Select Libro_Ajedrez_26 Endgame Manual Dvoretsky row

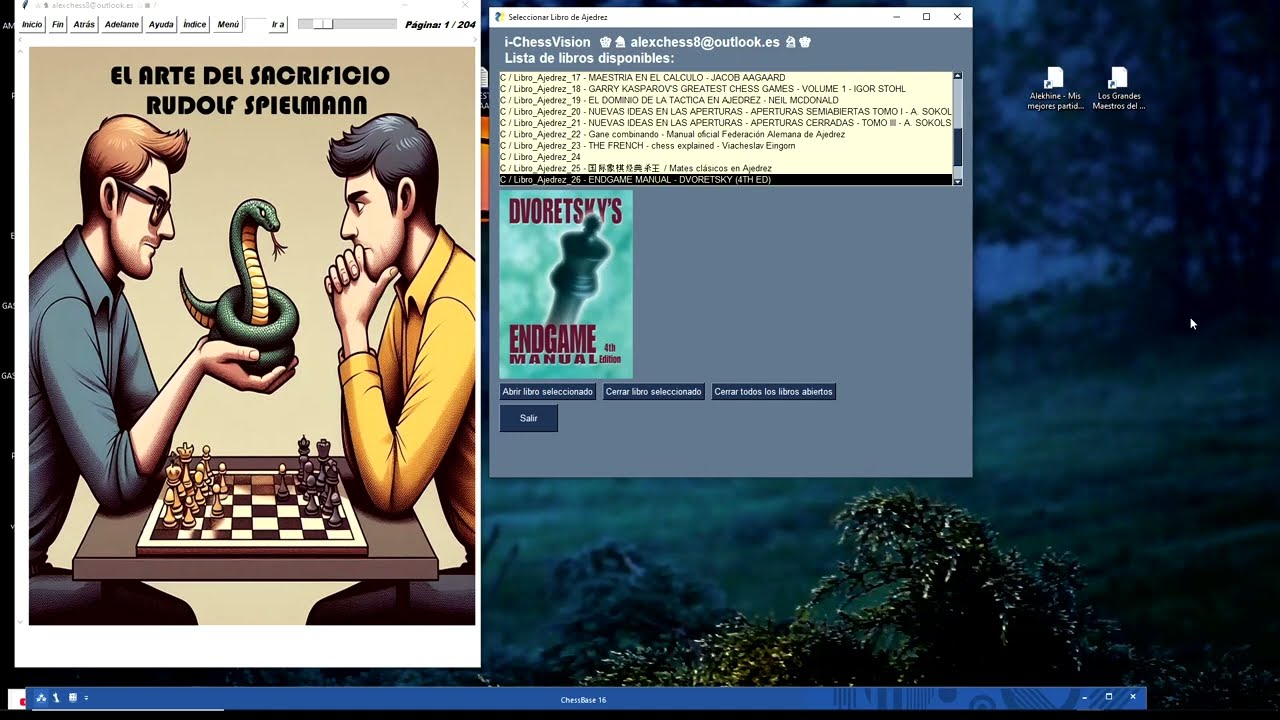pos(726,180)
